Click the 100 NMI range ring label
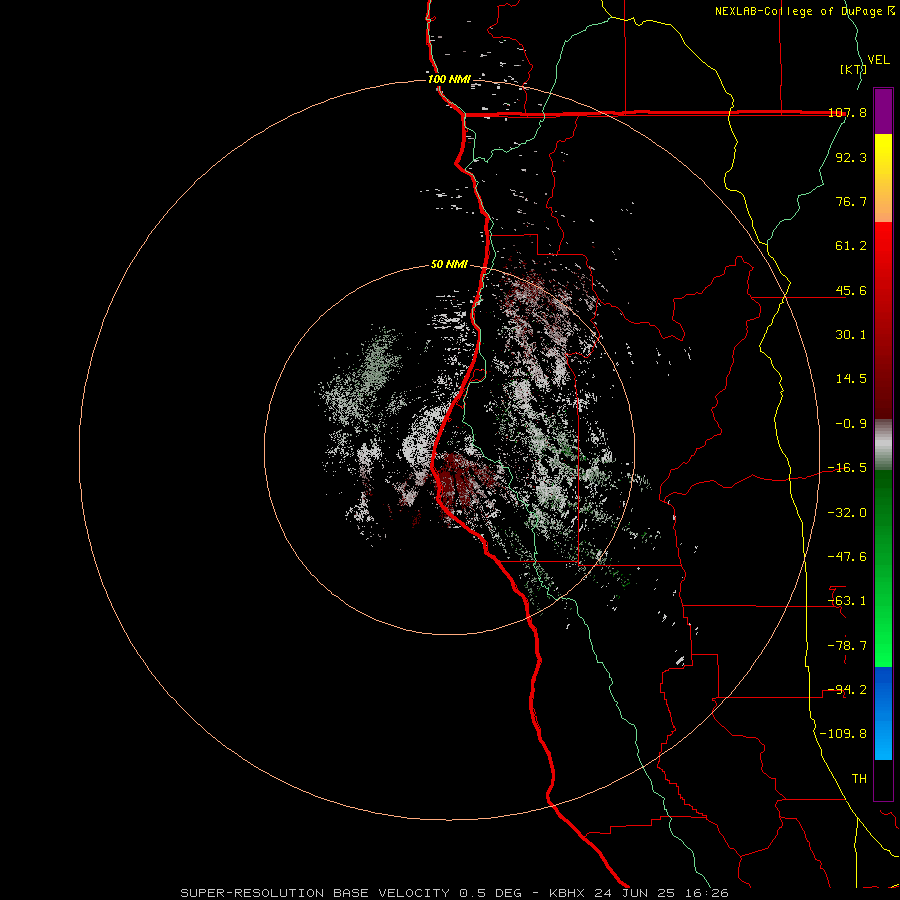The height and width of the screenshot is (900, 900). 449,79
